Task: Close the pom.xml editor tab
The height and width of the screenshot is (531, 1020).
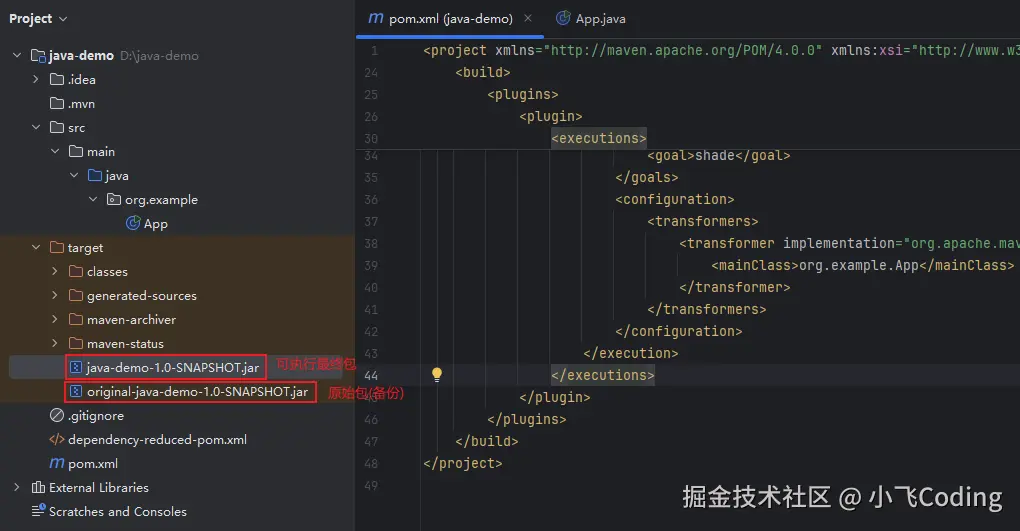Action: coord(528,18)
